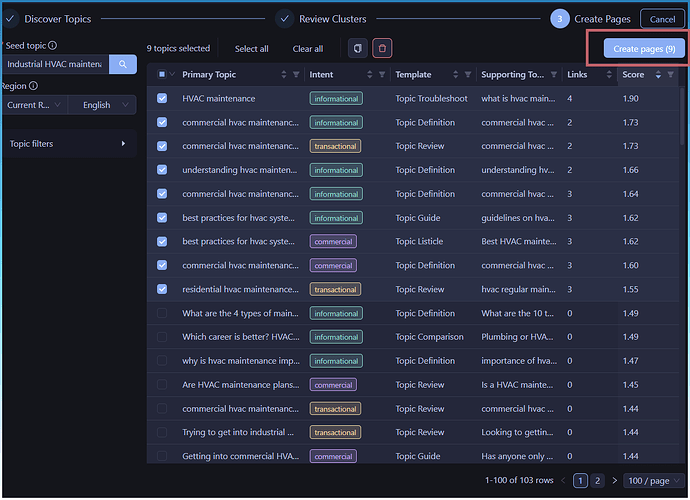
Task: Click the seed topic search icon button
Action: tap(123, 65)
